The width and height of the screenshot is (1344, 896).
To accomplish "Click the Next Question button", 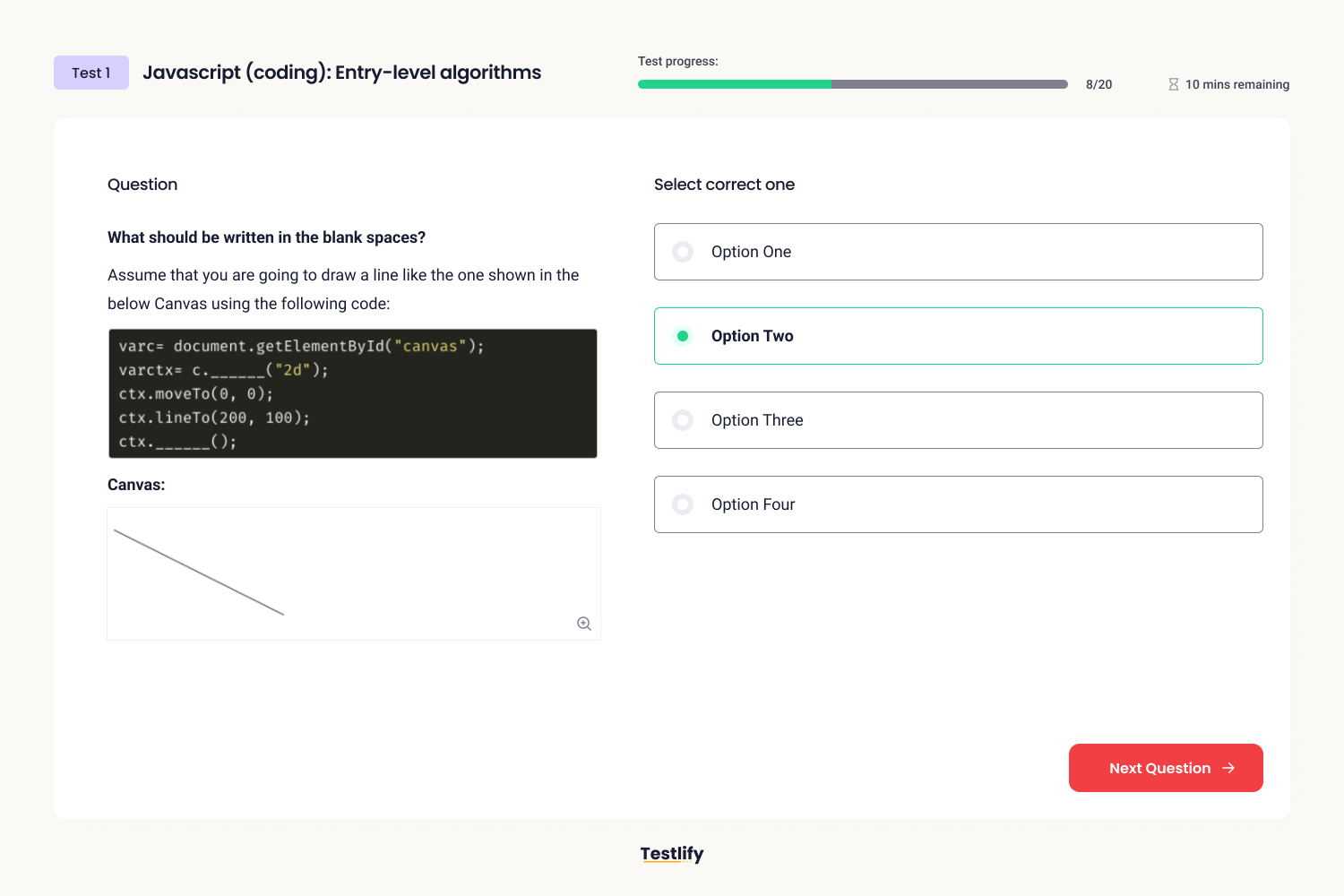I will [1165, 768].
